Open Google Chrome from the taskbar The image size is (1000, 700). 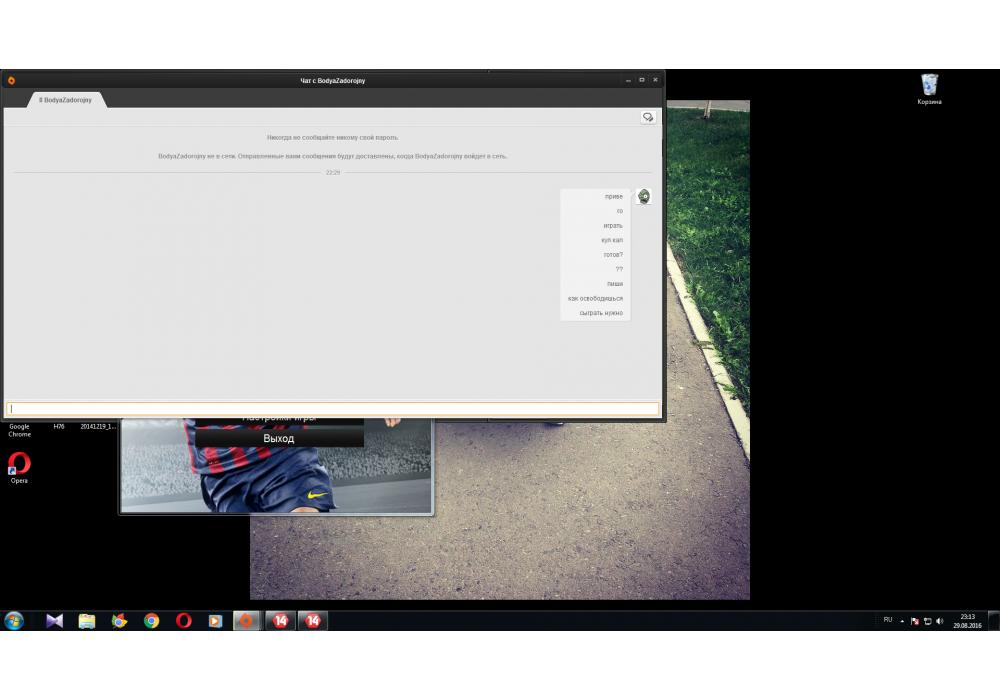coord(151,620)
